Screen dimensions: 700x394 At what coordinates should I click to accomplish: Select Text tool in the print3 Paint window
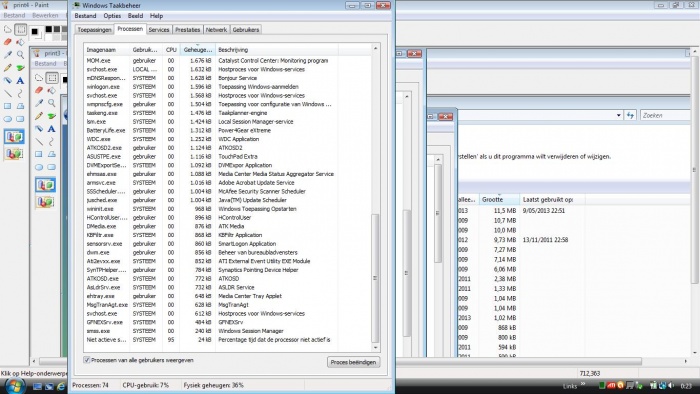(x=52, y=129)
